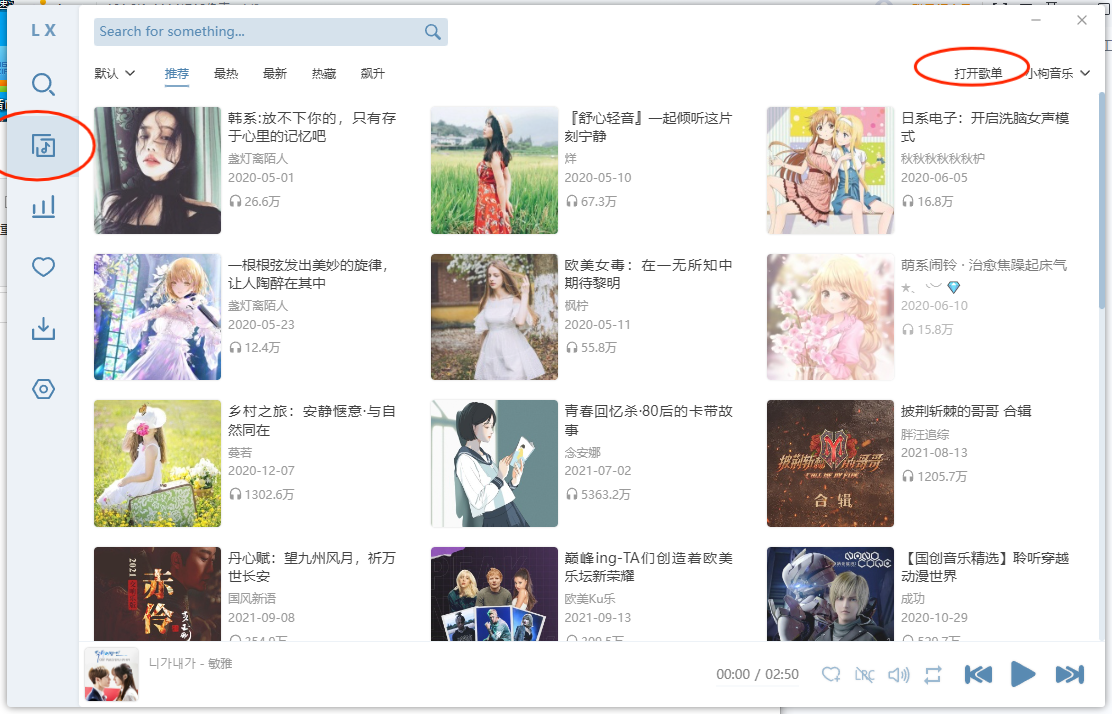Image resolution: width=1112 pixels, height=714 pixels.
Task: Skip to the next track
Action: click(1069, 675)
